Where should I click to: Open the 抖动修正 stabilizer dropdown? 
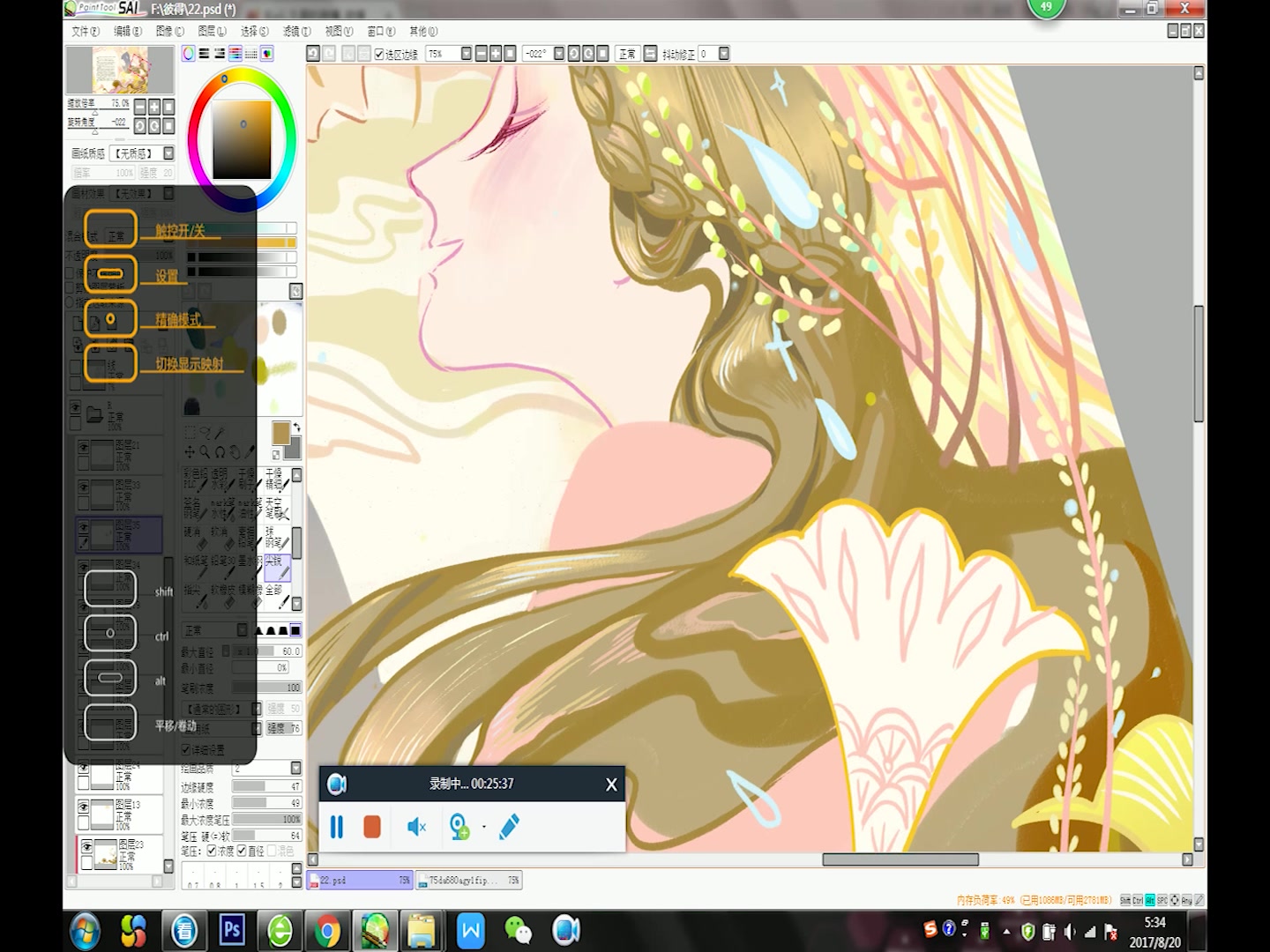tap(724, 54)
